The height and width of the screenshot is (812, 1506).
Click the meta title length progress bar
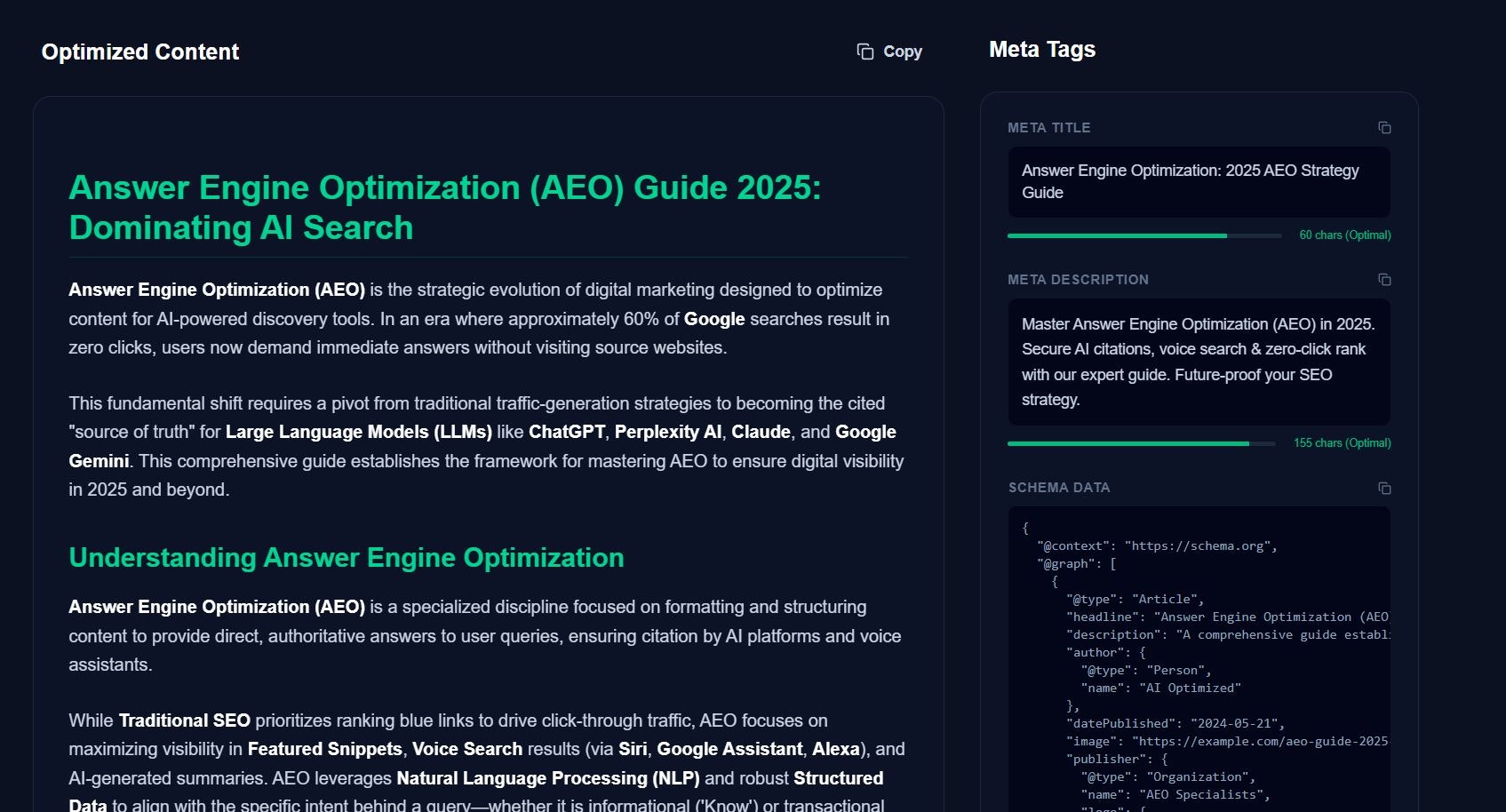click(1144, 235)
